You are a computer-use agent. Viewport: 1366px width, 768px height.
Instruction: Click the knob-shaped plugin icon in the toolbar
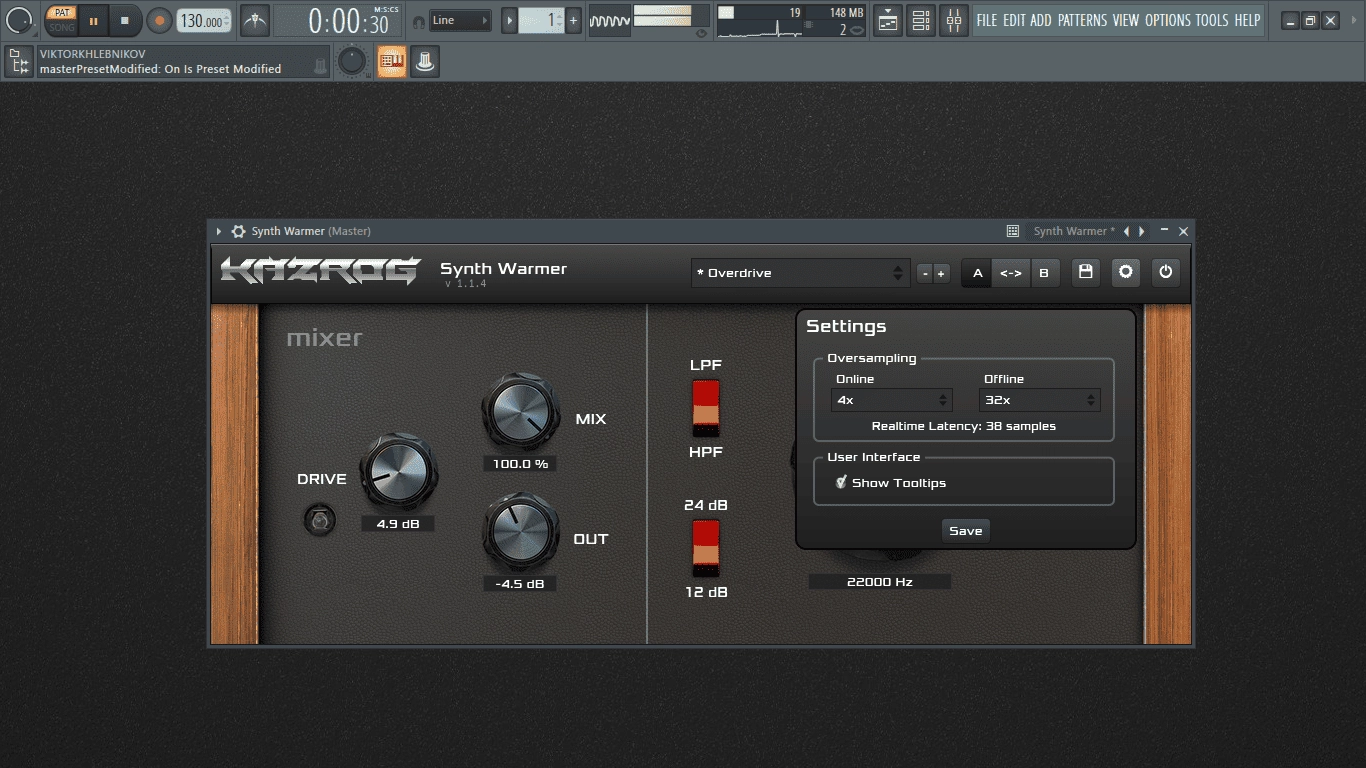click(425, 62)
